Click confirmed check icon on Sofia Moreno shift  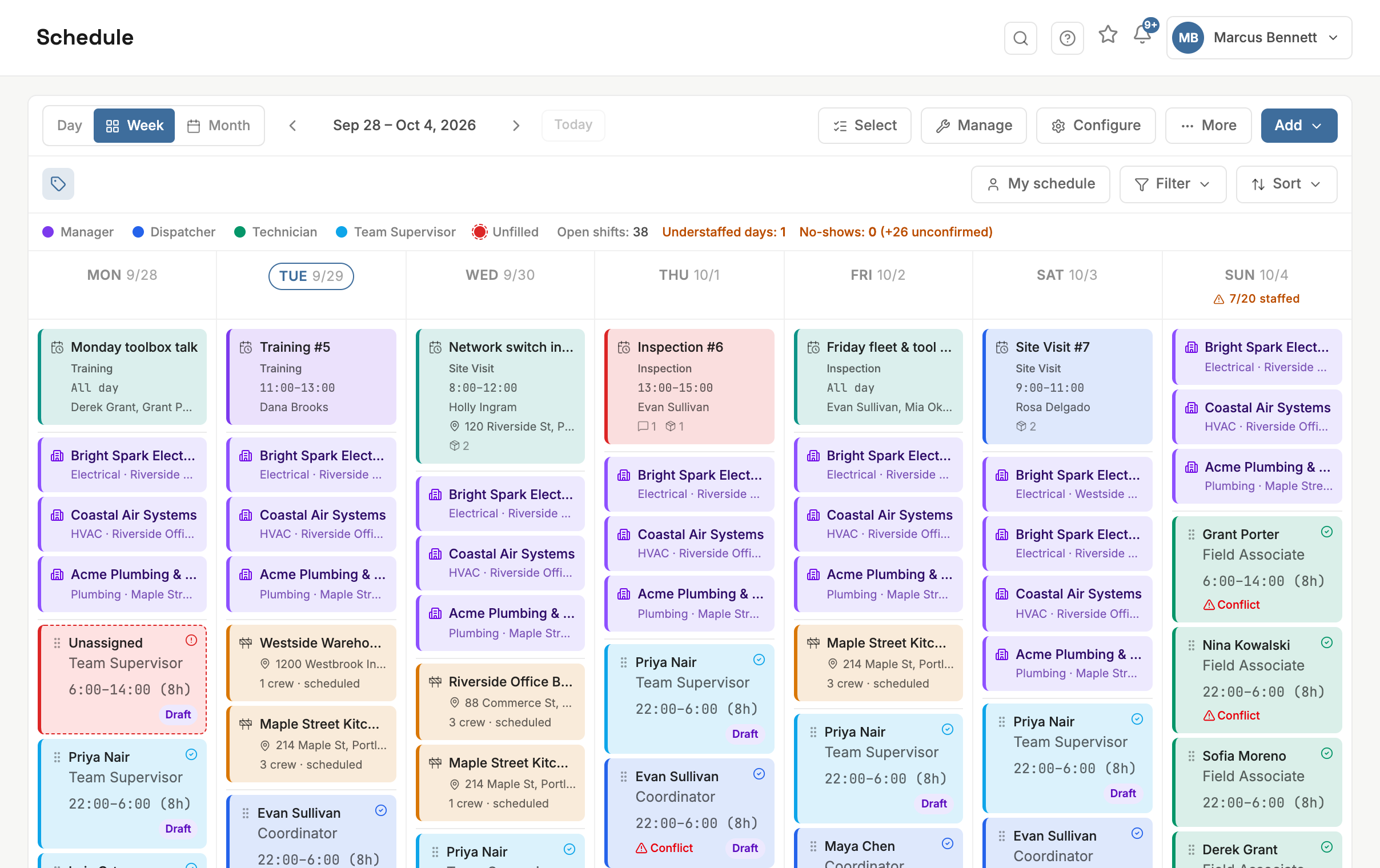pyautogui.click(x=1326, y=753)
